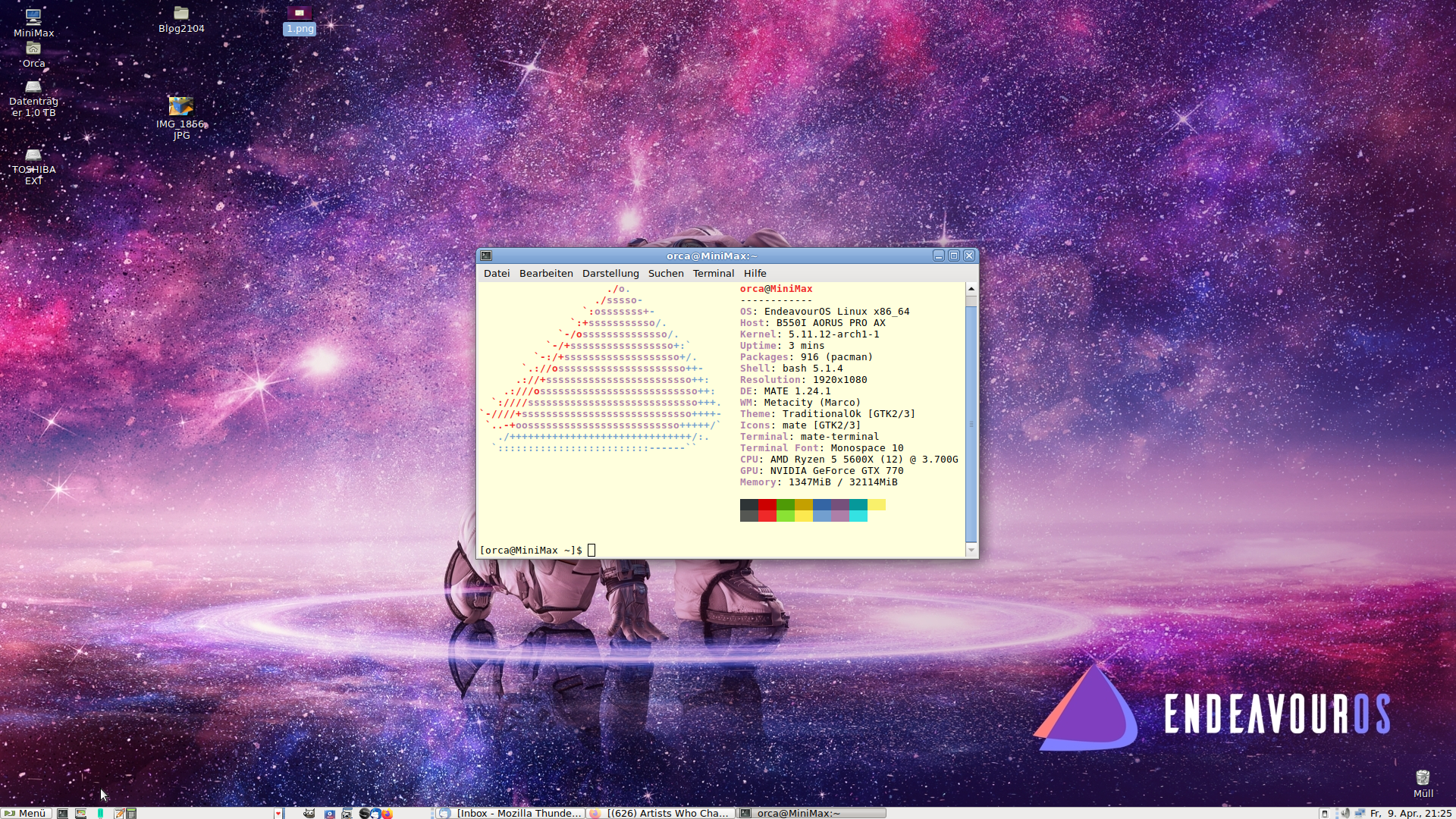Click the network icon in system tray

1360,813
